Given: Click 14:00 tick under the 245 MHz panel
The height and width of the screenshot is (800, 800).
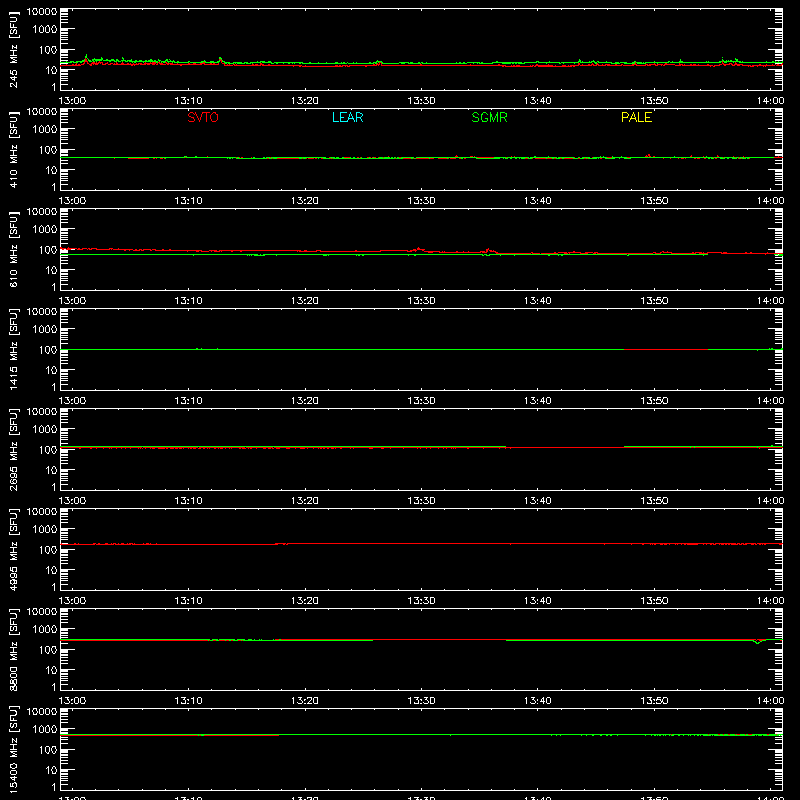Looking at the screenshot, I should pyautogui.click(x=770, y=101).
